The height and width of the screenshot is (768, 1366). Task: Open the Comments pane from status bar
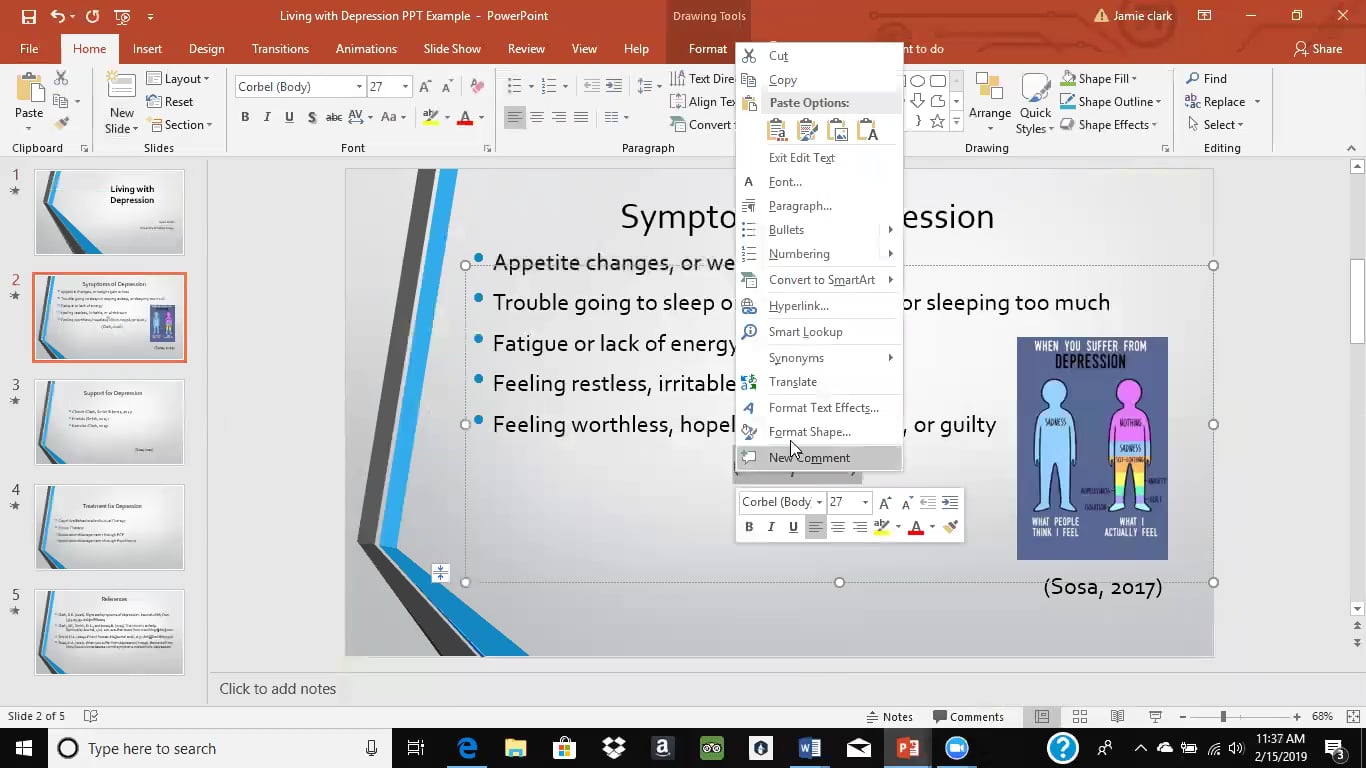[x=968, y=716]
